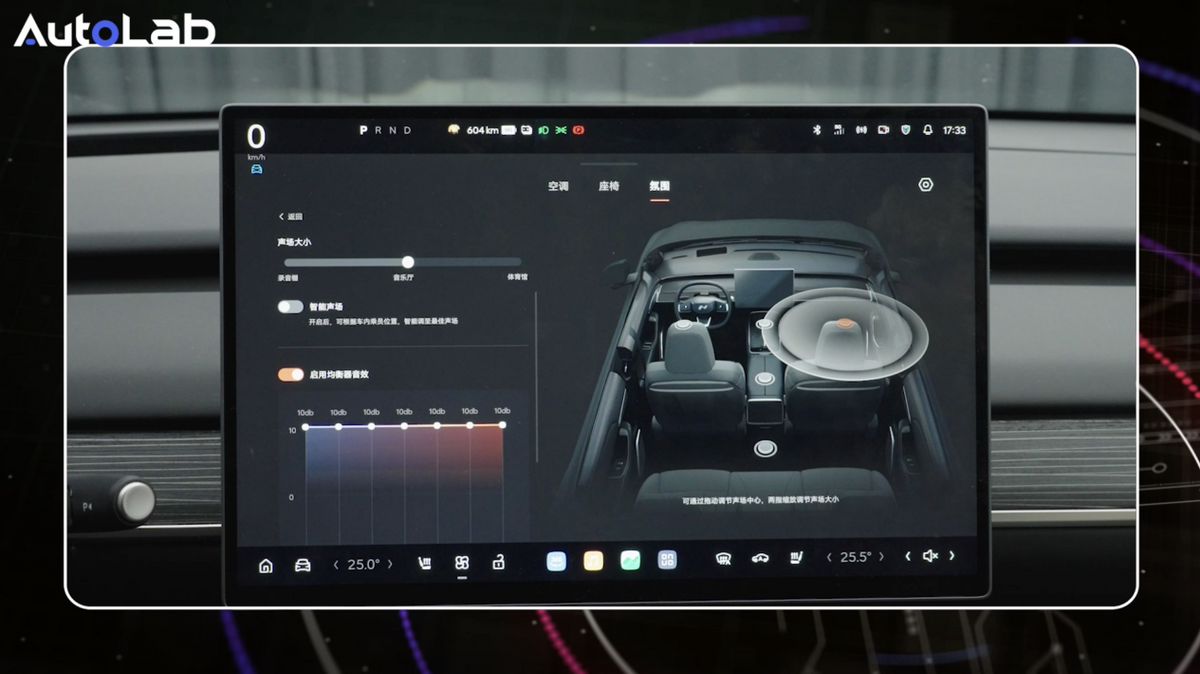Decrease left temperature from 25.0°
Viewport: 1200px width, 674px height.
click(x=336, y=565)
